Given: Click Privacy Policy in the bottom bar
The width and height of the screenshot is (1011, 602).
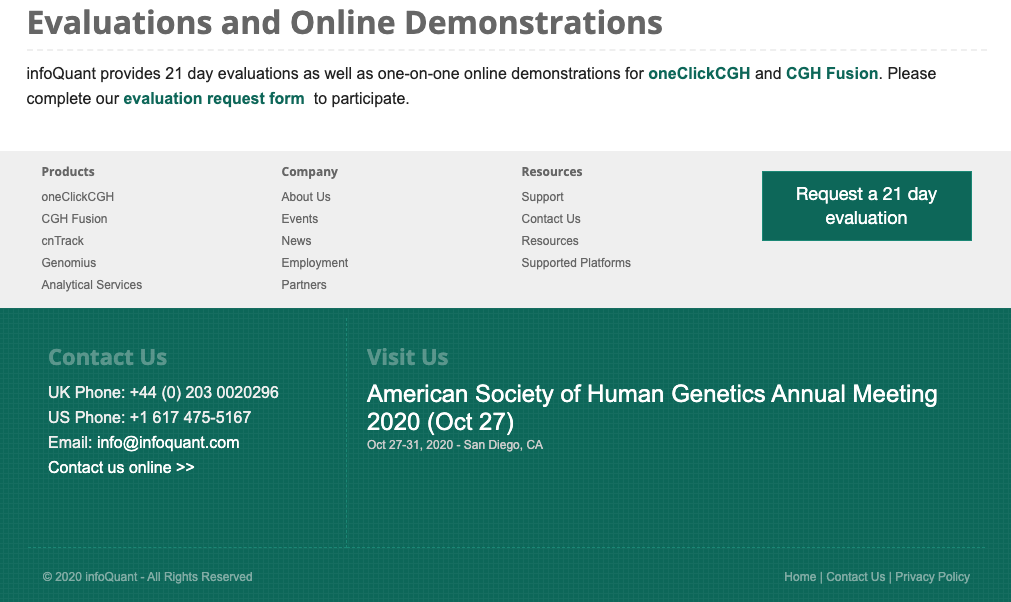Looking at the screenshot, I should click(x=932, y=577).
